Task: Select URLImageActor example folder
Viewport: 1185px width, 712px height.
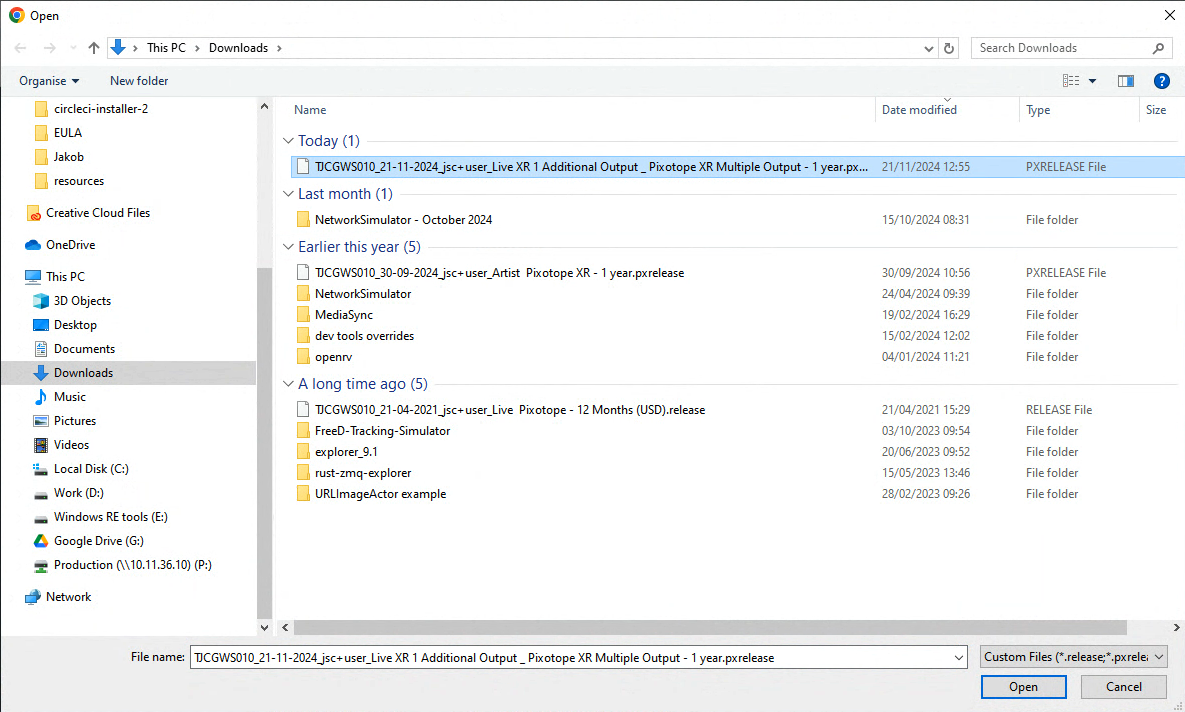Action: coord(380,494)
